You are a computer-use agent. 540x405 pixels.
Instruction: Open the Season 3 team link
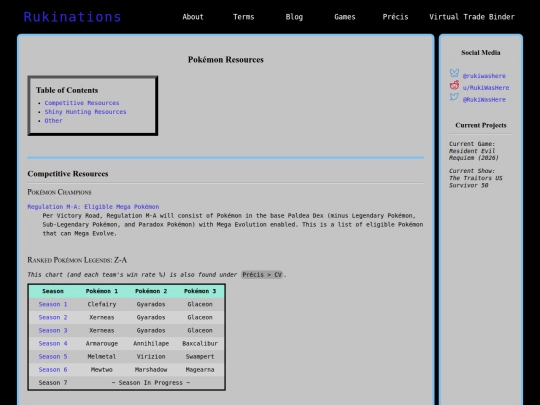click(x=53, y=331)
